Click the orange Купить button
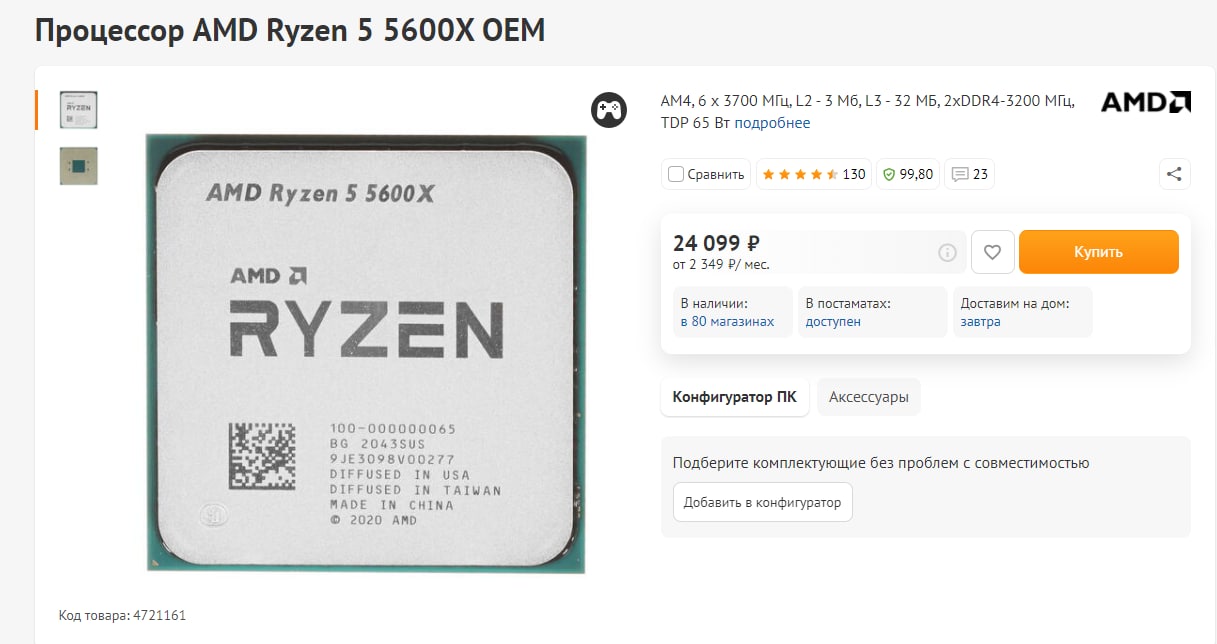The image size is (1217, 644). [1099, 252]
